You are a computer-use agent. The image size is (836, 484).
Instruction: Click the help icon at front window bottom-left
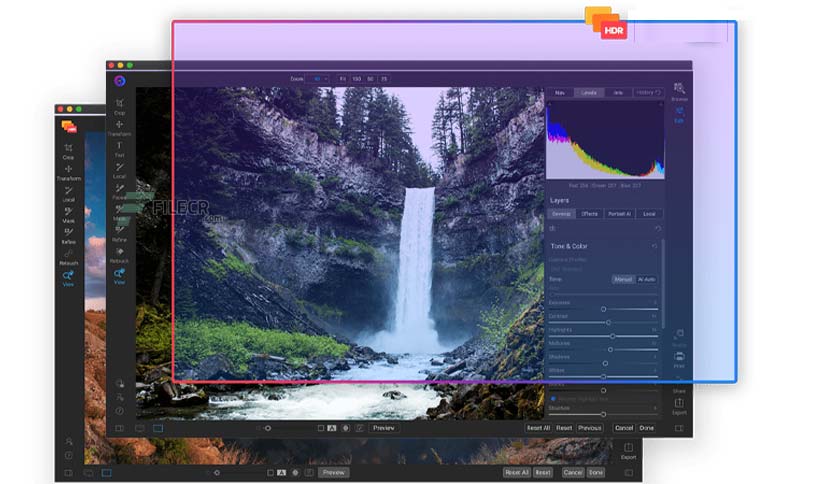point(119,411)
